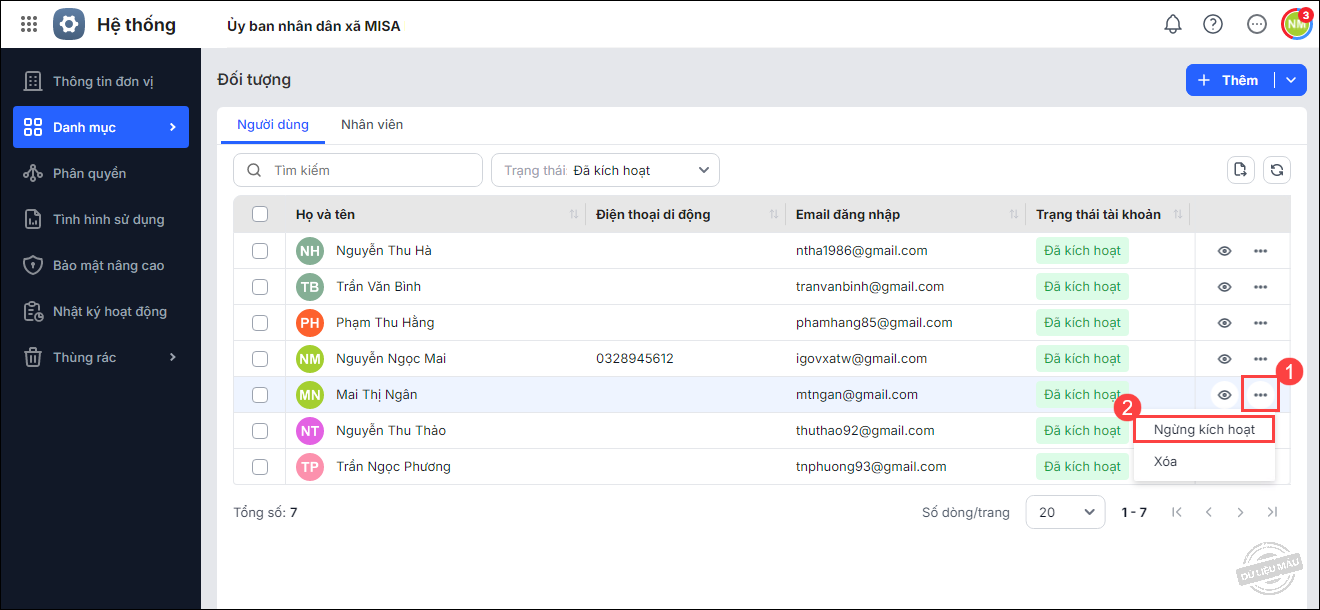Click the export file icon

click(1241, 170)
